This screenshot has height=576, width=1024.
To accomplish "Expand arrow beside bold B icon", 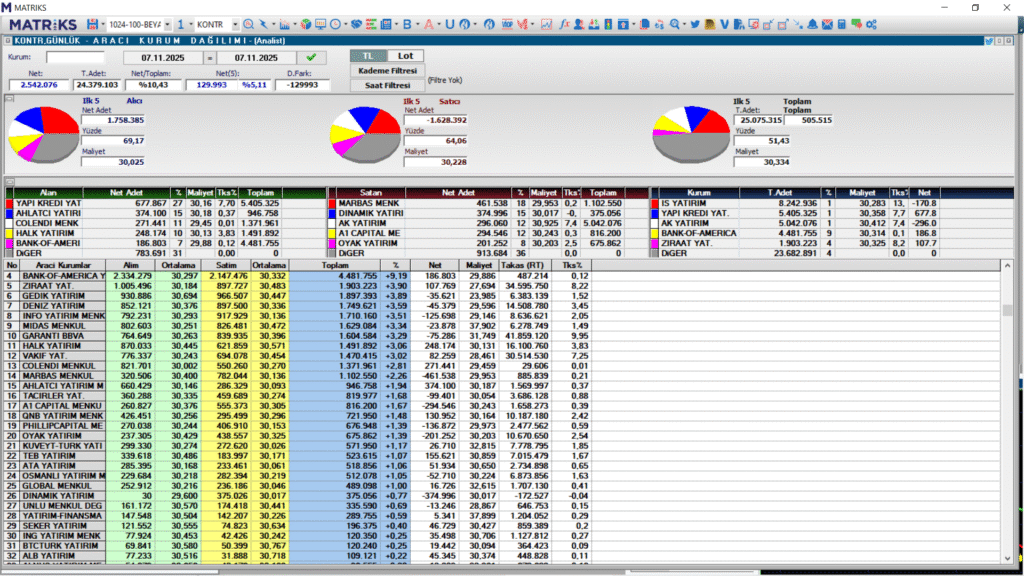I will (x=417, y=24).
